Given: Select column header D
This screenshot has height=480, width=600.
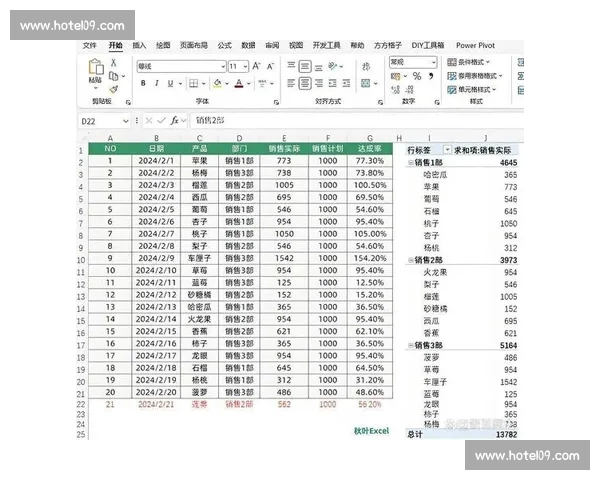Looking at the screenshot, I should (239, 138).
